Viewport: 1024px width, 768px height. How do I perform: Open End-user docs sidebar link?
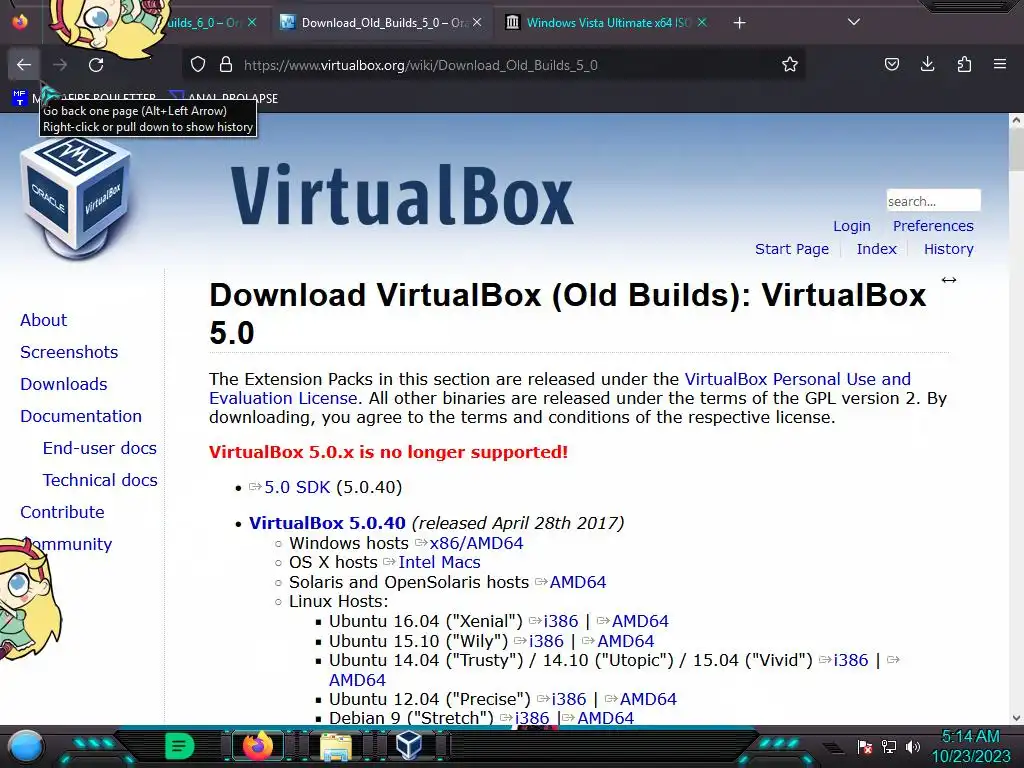click(99, 448)
